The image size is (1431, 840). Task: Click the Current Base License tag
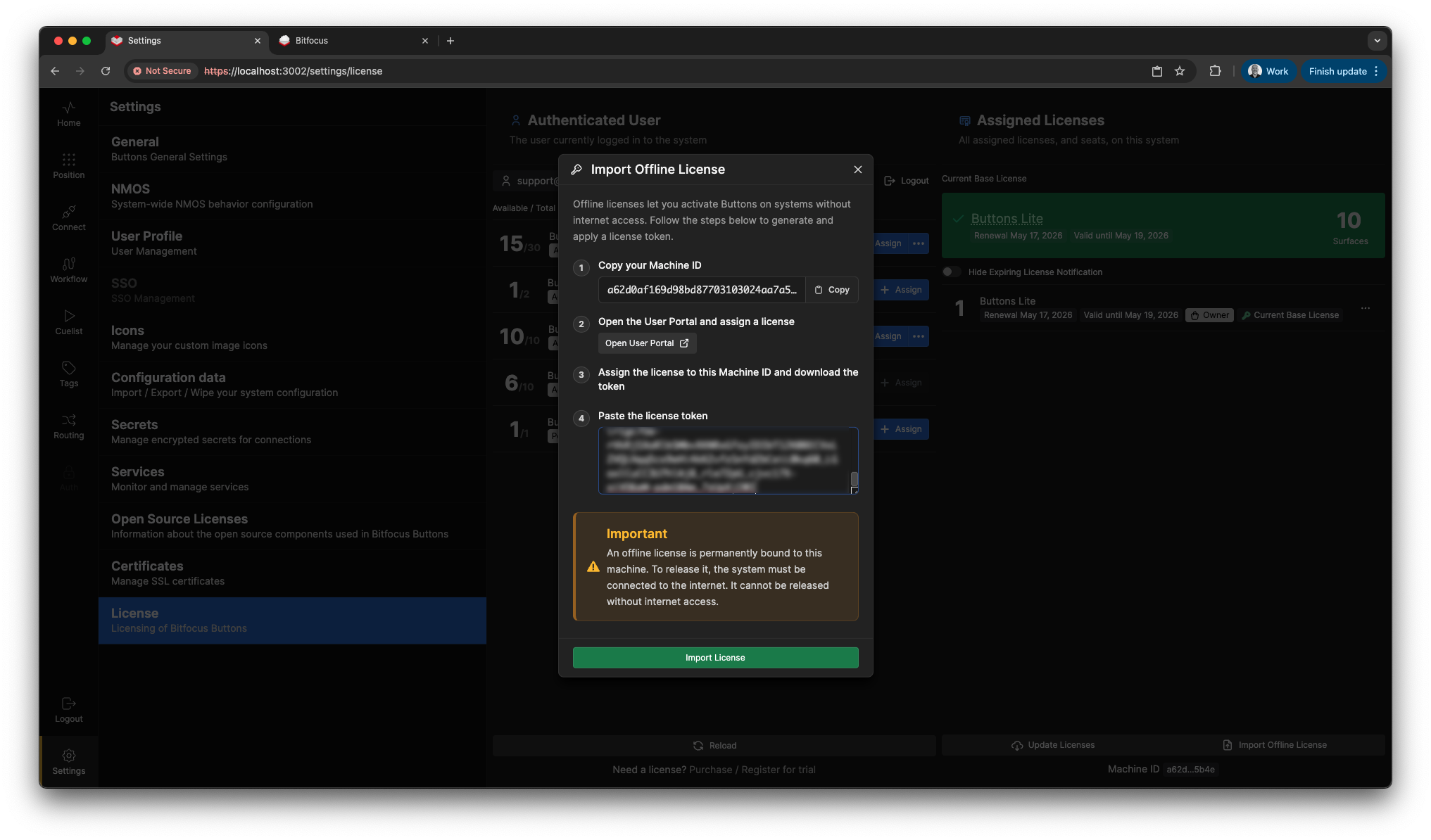[1290, 315]
